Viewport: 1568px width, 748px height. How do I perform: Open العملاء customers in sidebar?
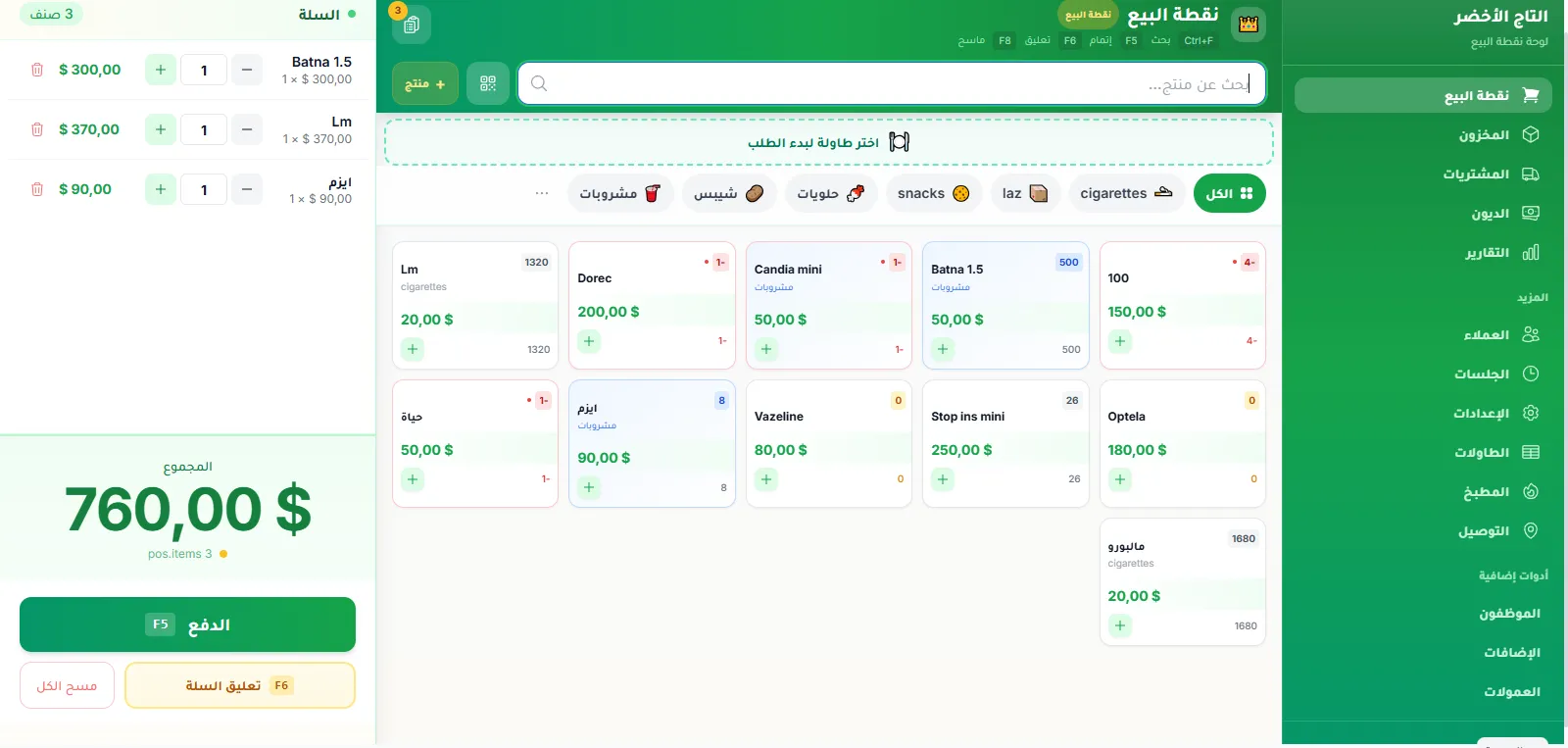pyautogui.click(x=1423, y=334)
